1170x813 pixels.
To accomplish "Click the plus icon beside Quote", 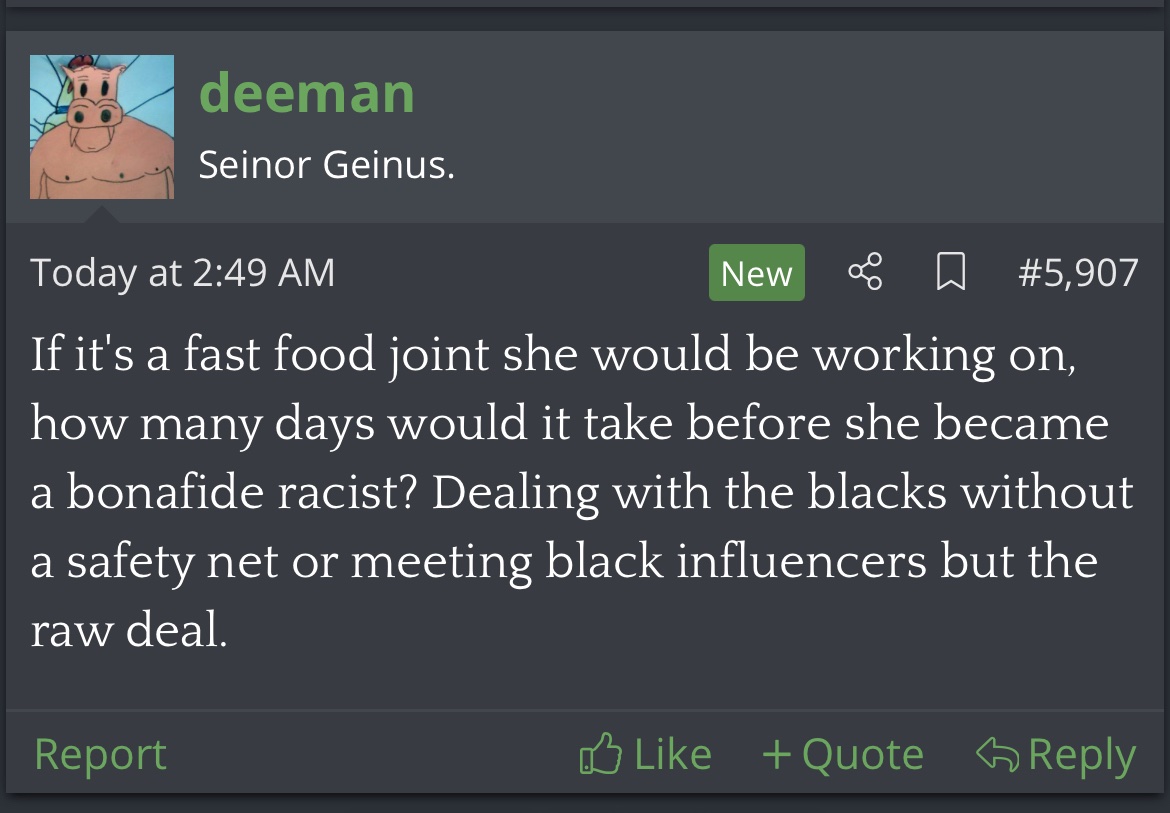I will coord(777,755).
